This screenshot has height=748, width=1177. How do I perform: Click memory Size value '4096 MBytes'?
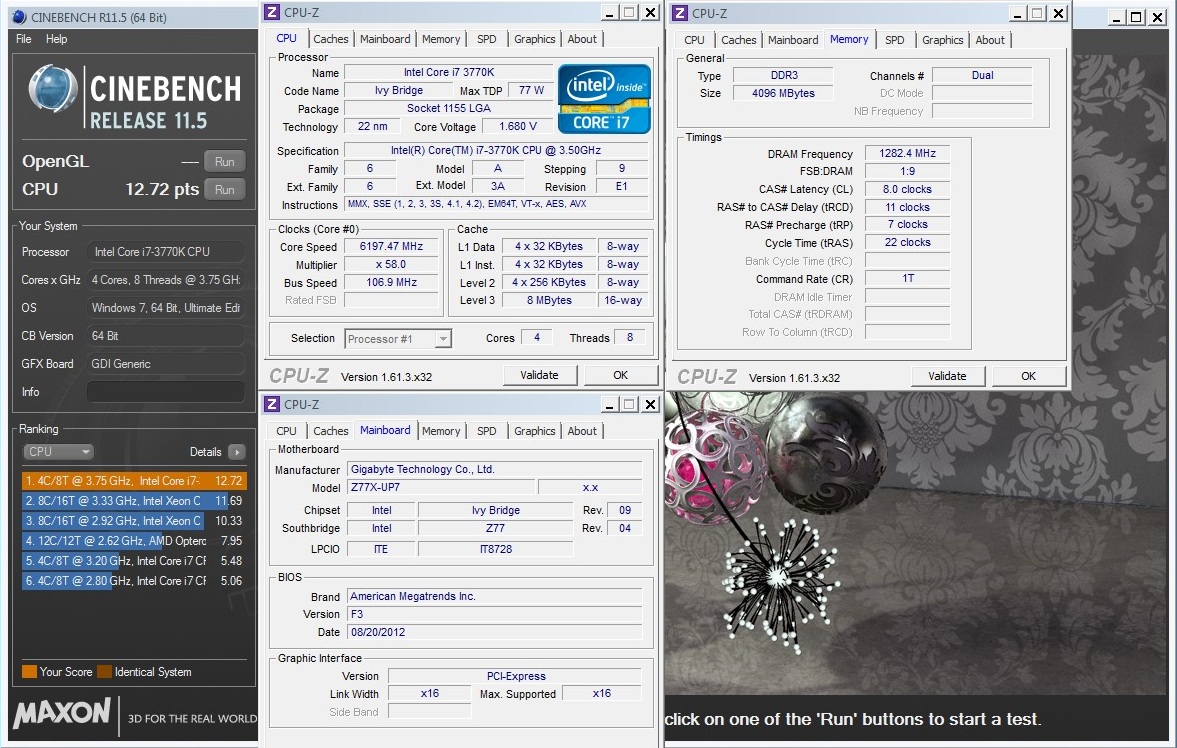(x=783, y=93)
